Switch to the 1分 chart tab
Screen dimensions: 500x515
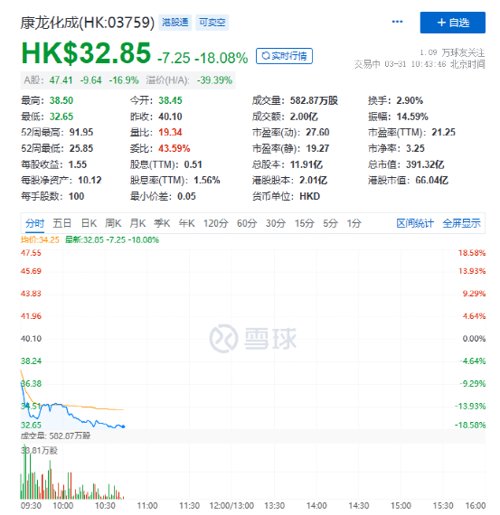coord(354,223)
